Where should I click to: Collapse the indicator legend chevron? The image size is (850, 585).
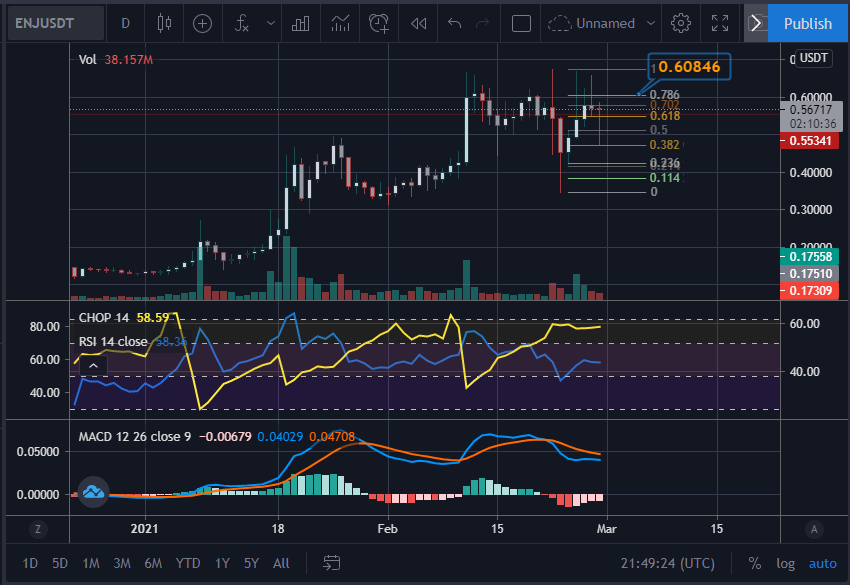click(x=93, y=366)
